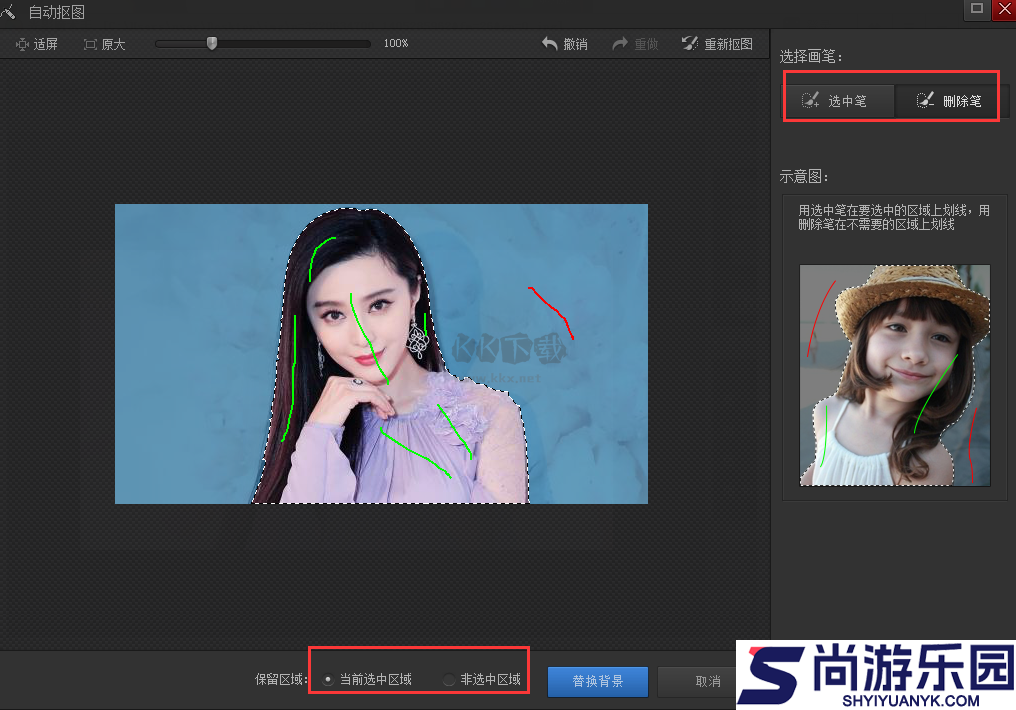Click the 替换背景 replace background button
The width and height of the screenshot is (1016, 710).
coord(597,681)
